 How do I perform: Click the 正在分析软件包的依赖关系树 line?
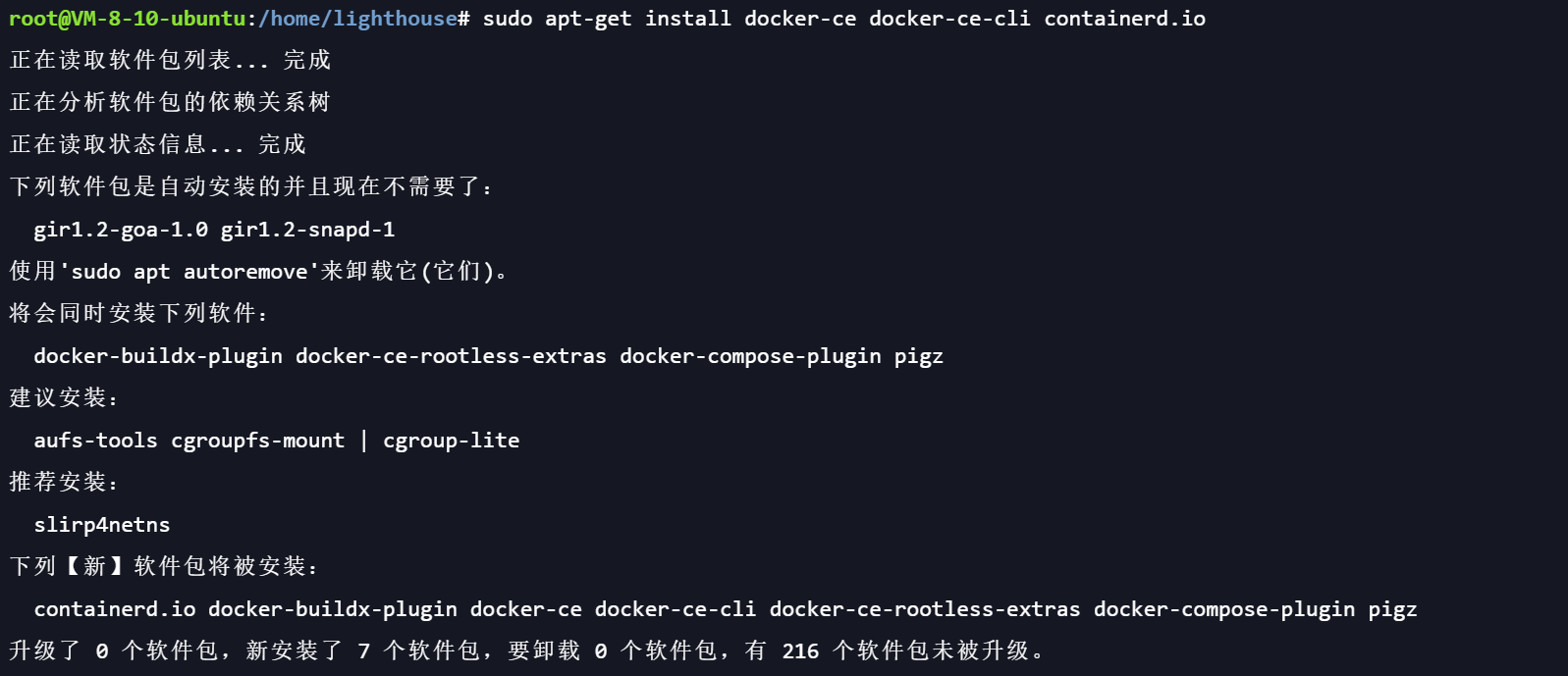point(170,103)
